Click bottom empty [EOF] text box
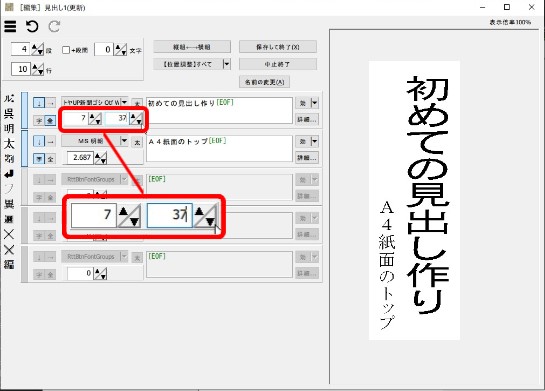Viewport: 545px width, 391px height. [219, 264]
